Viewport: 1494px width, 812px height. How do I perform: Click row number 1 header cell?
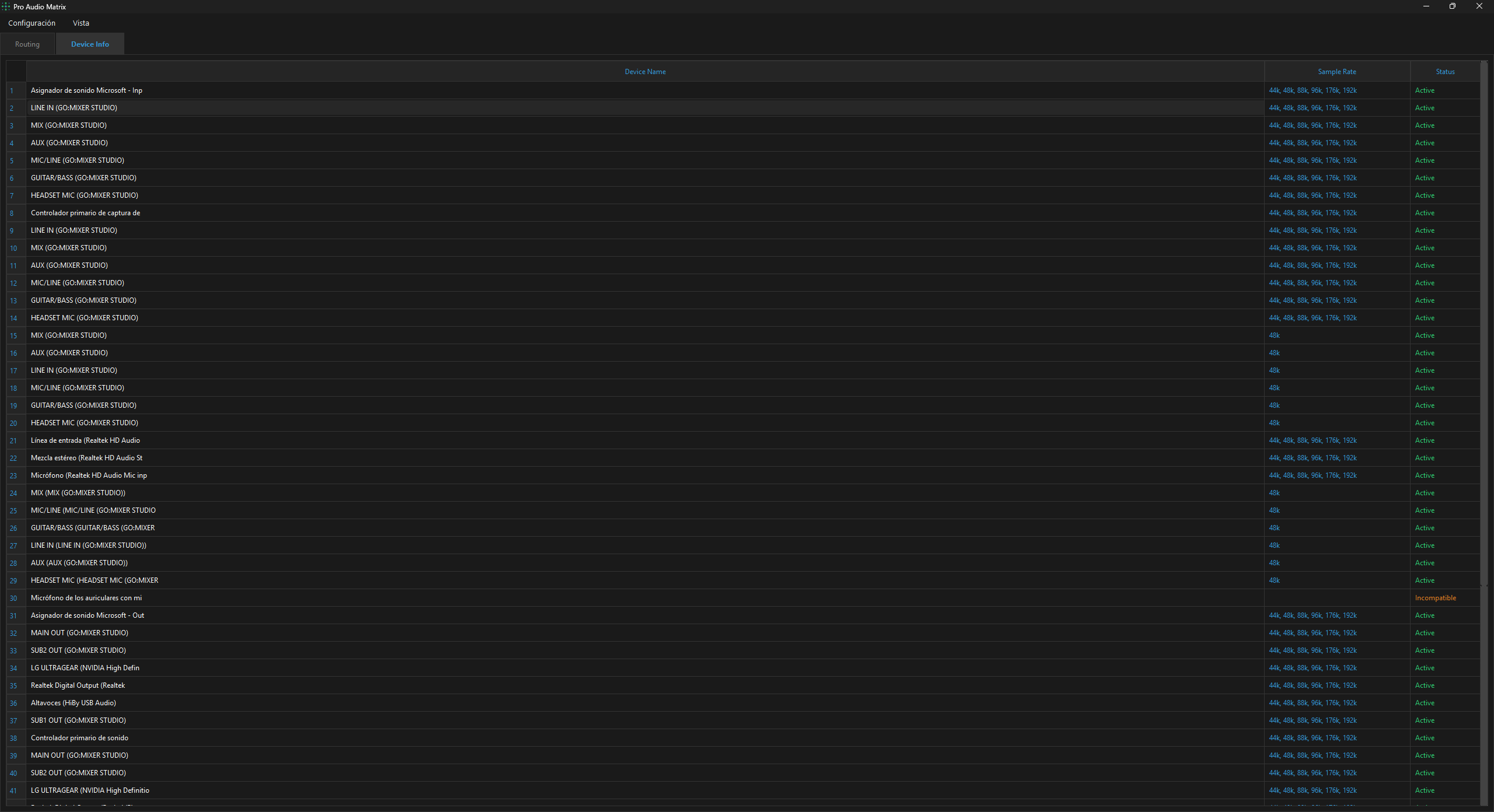point(16,90)
